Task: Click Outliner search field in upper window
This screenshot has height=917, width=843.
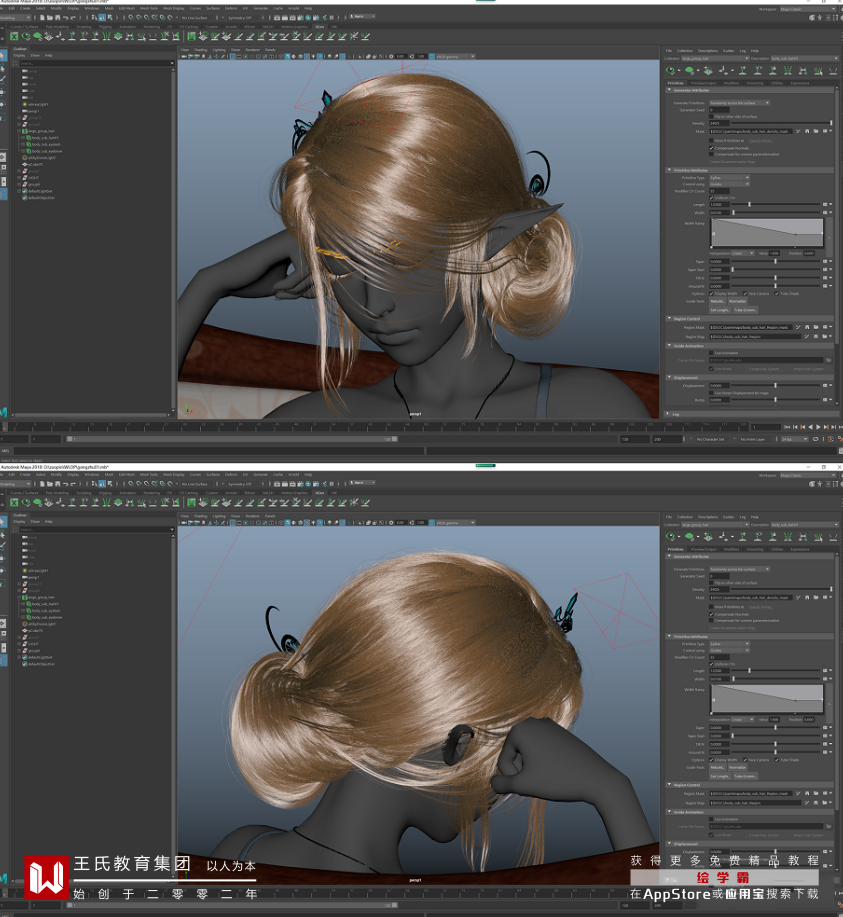Action: click(x=96, y=63)
